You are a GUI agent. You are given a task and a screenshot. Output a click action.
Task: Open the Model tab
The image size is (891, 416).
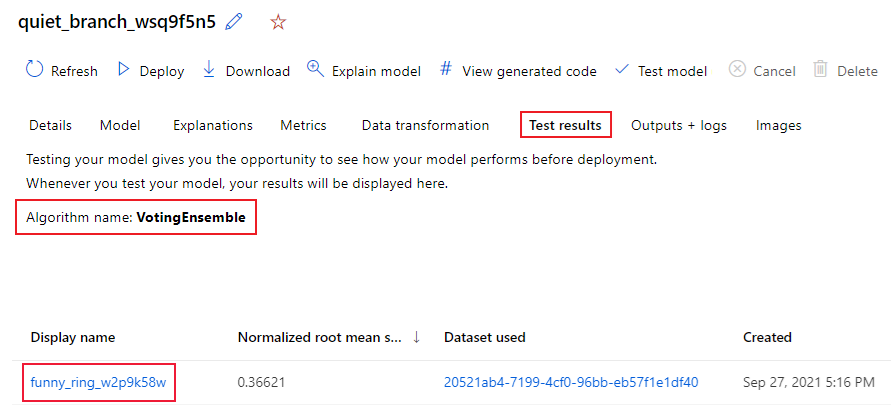click(120, 125)
